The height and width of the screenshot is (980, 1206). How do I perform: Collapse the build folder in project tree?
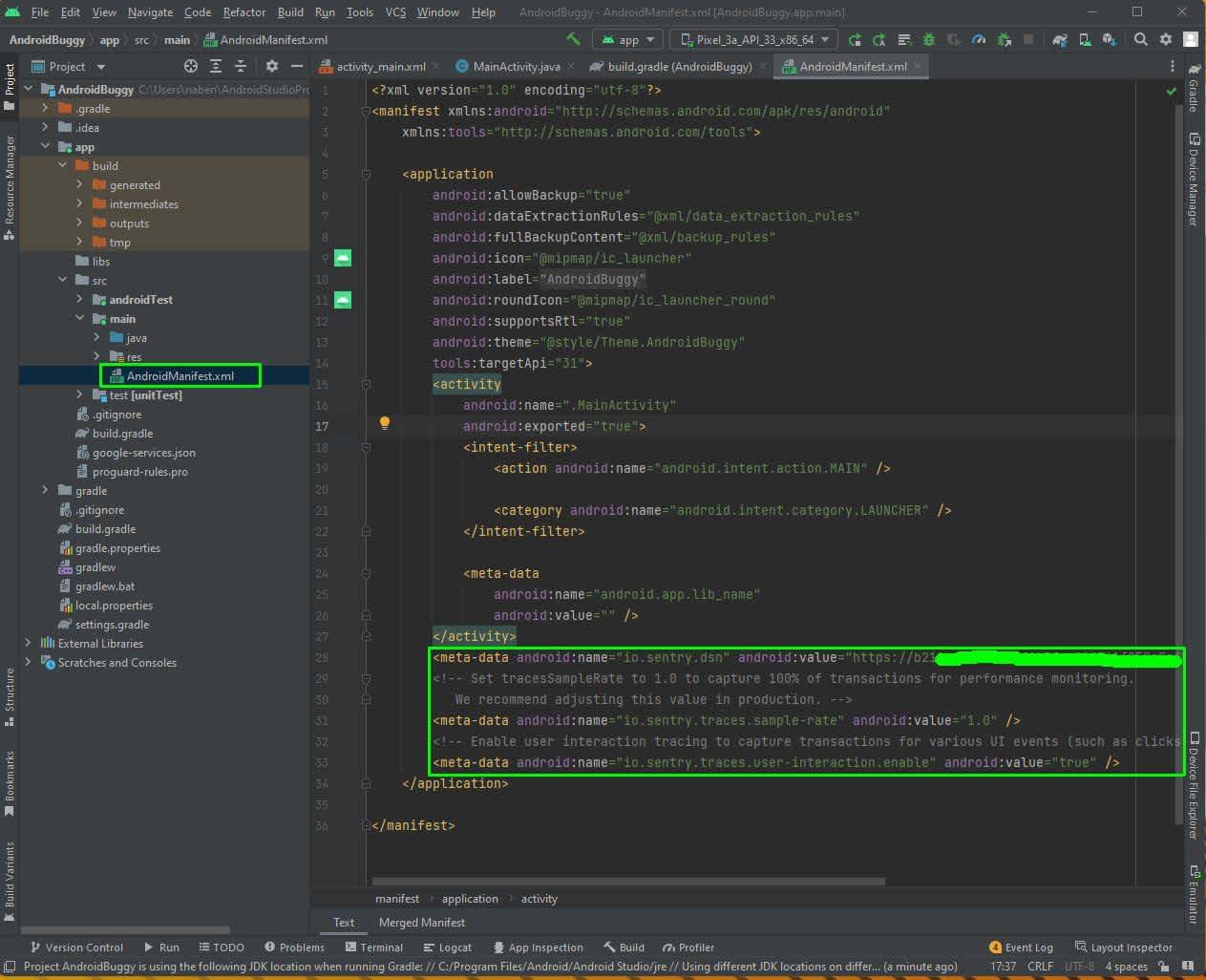[63, 165]
